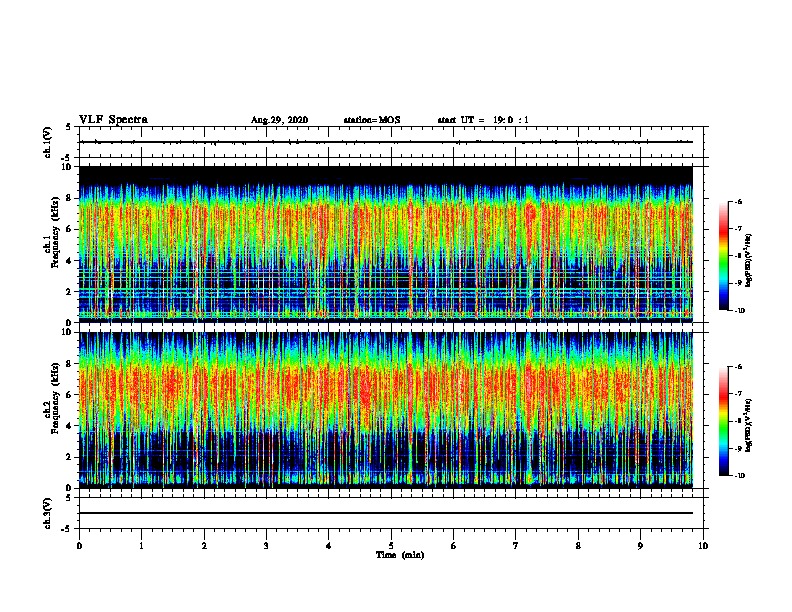792x612 pixels.
Task: Select the ch.1 "Frequency (kHz)" axis label
Action: [x=56, y=232]
